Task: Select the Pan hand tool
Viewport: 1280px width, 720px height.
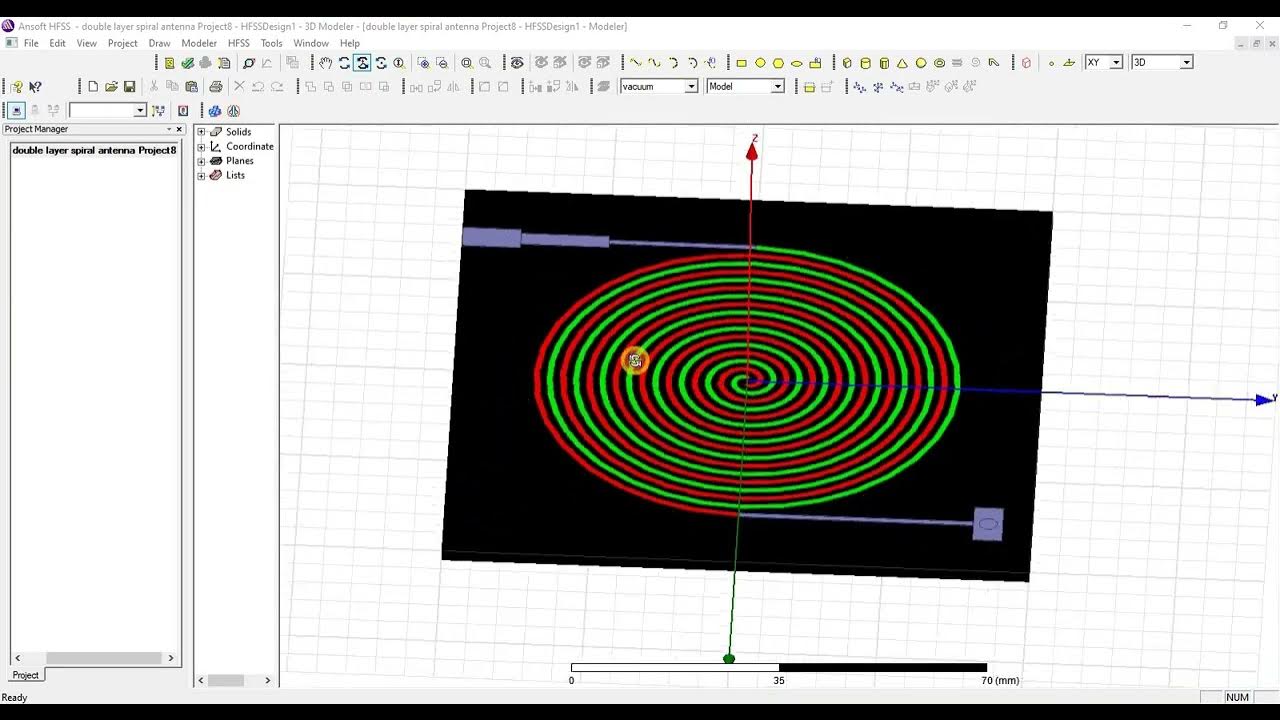Action: tap(325, 63)
